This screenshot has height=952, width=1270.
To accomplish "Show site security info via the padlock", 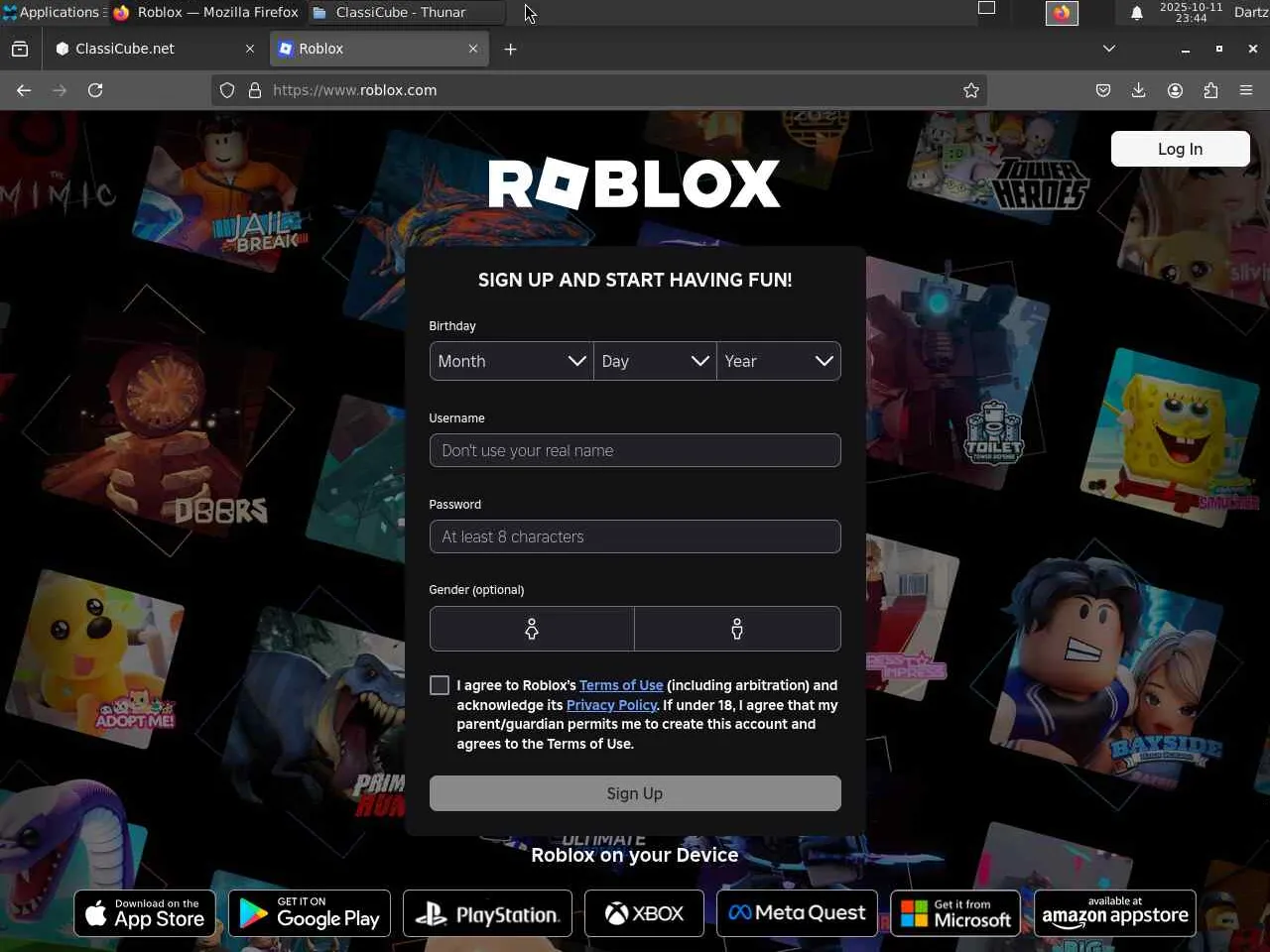I will pos(255,90).
